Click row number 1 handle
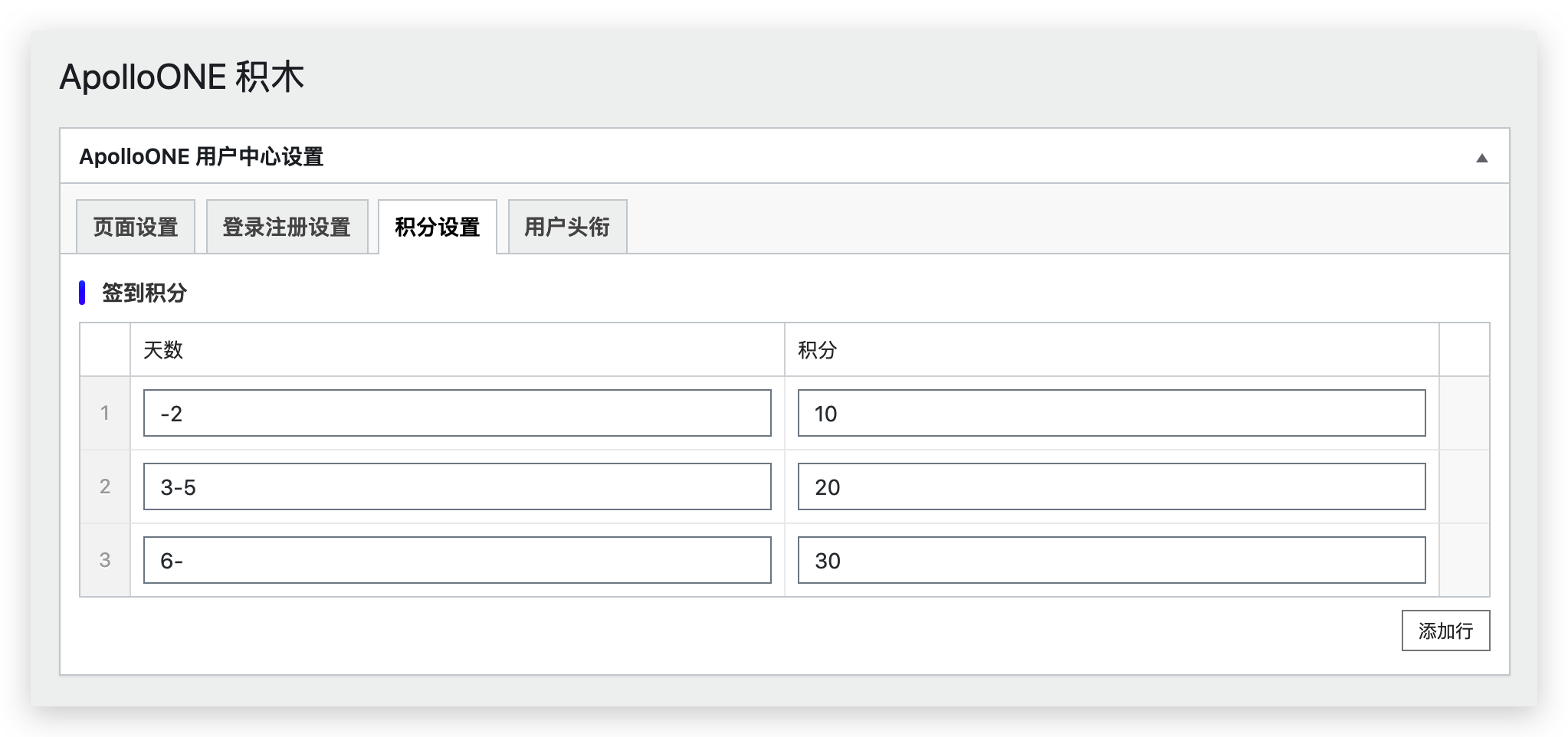 (x=105, y=413)
